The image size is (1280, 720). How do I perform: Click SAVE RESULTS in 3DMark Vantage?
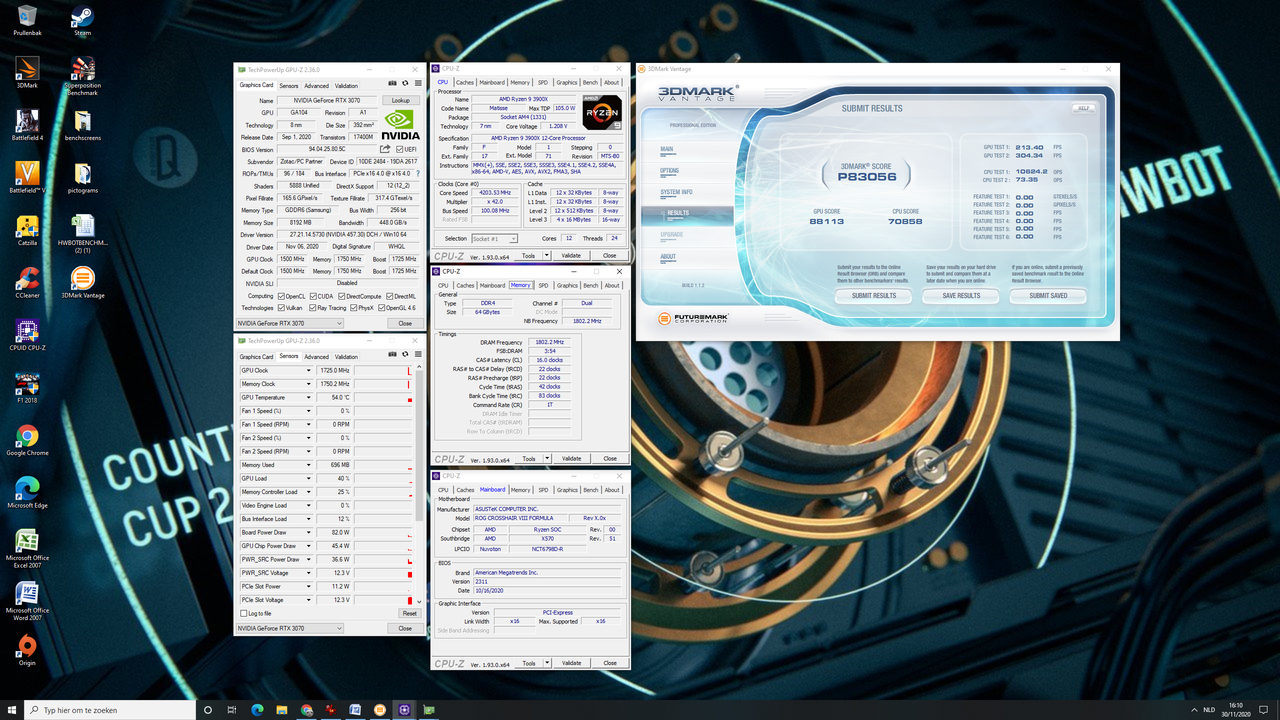click(961, 296)
